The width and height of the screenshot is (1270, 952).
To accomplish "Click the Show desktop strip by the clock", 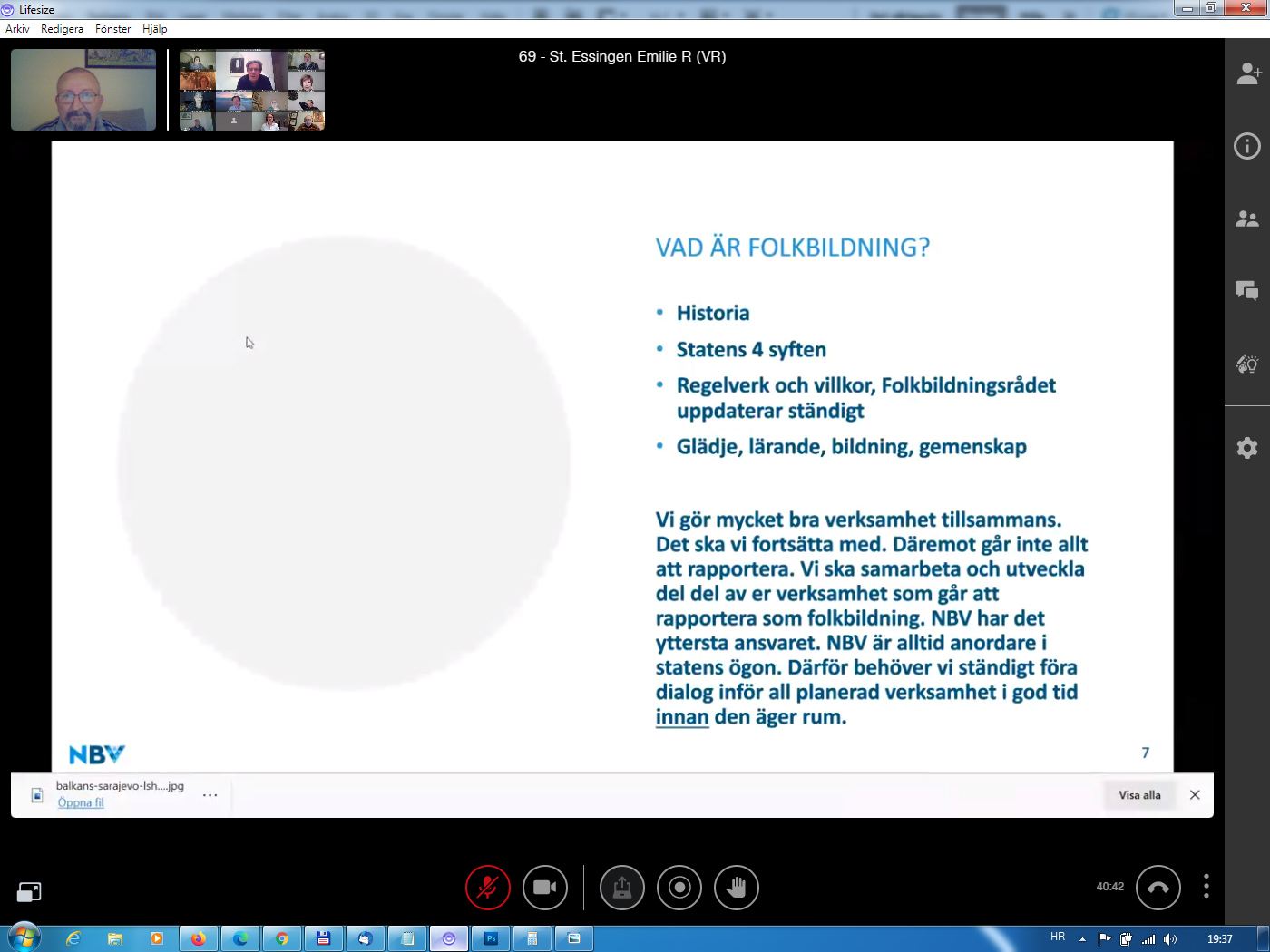I will coord(1263,938).
